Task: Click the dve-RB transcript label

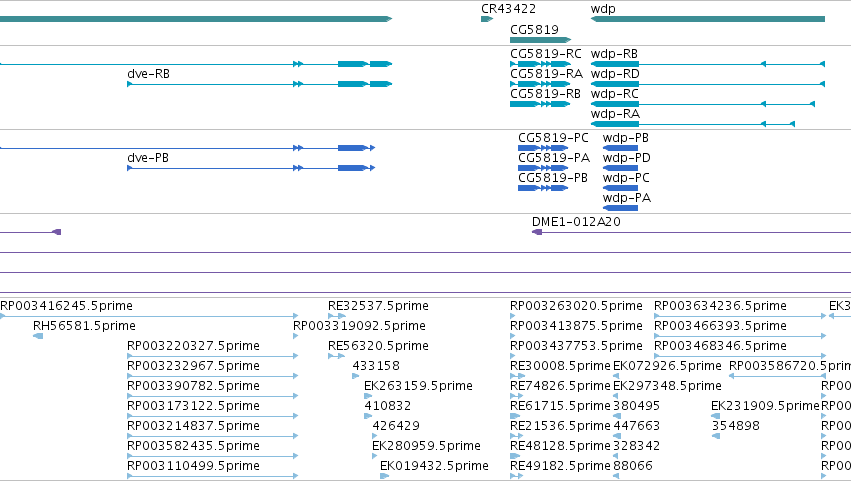Action: [148, 74]
